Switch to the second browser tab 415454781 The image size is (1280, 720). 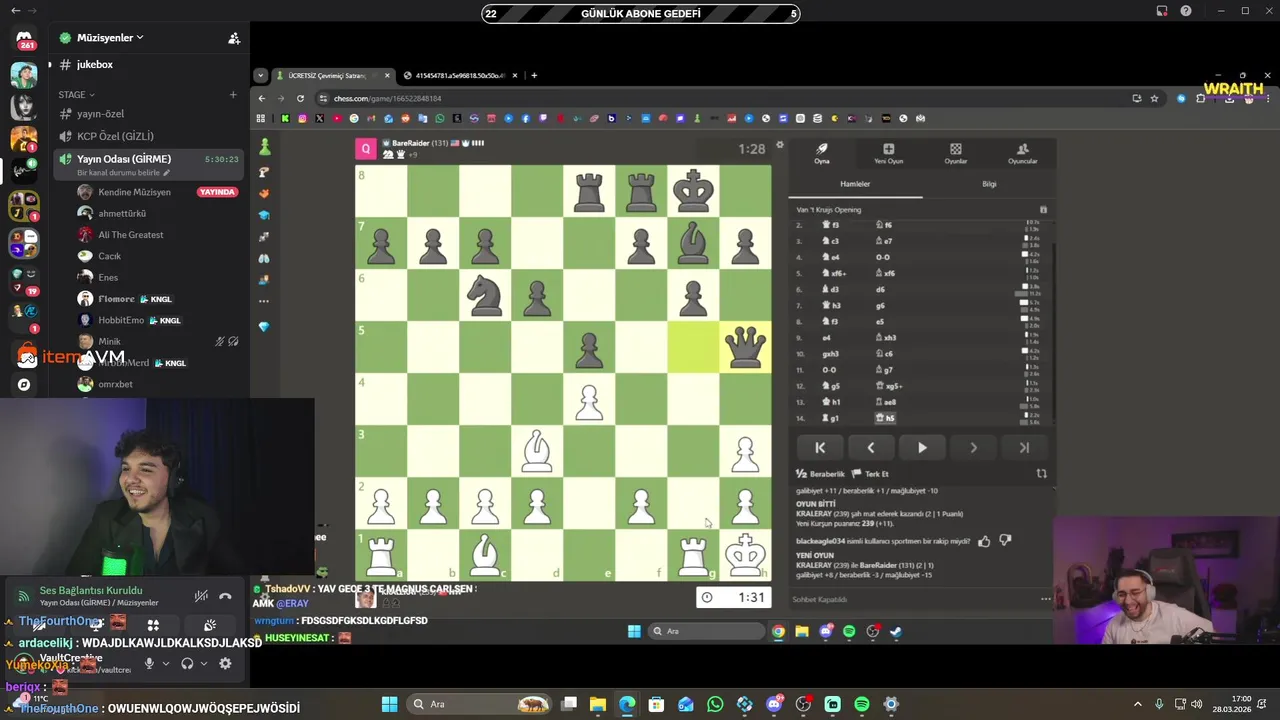tap(461, 75)
